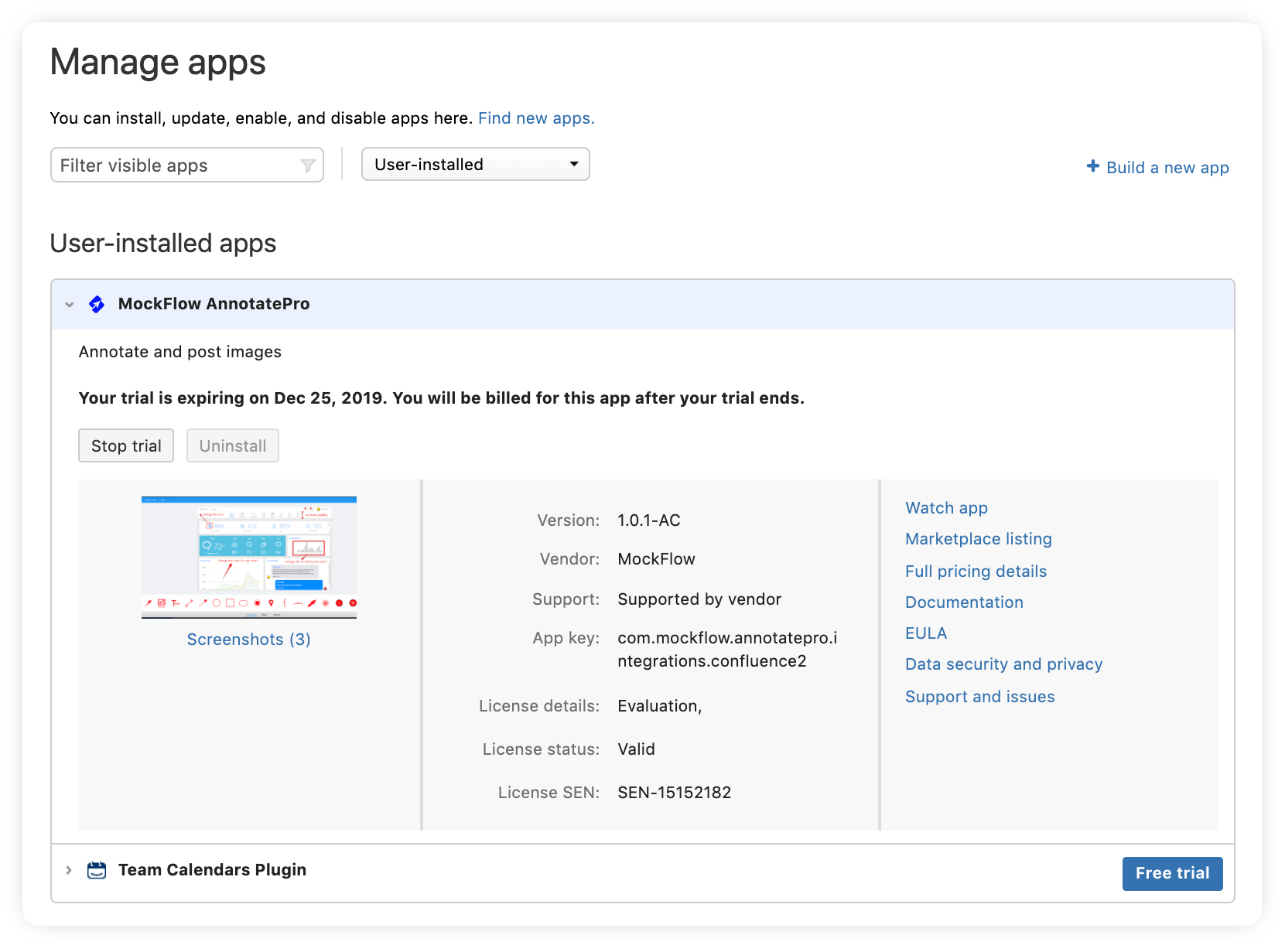Click the Supported by vendor text

coord(699,599)
